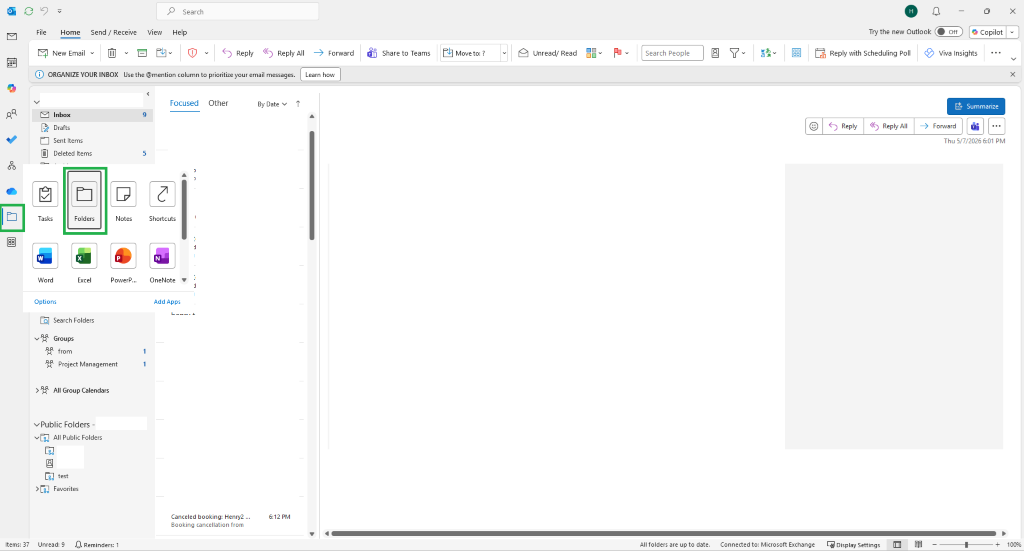The width and height of the screenshot is (1024, 551).
Task: Launch Word from the apps flyout
Action: point(45,263)
